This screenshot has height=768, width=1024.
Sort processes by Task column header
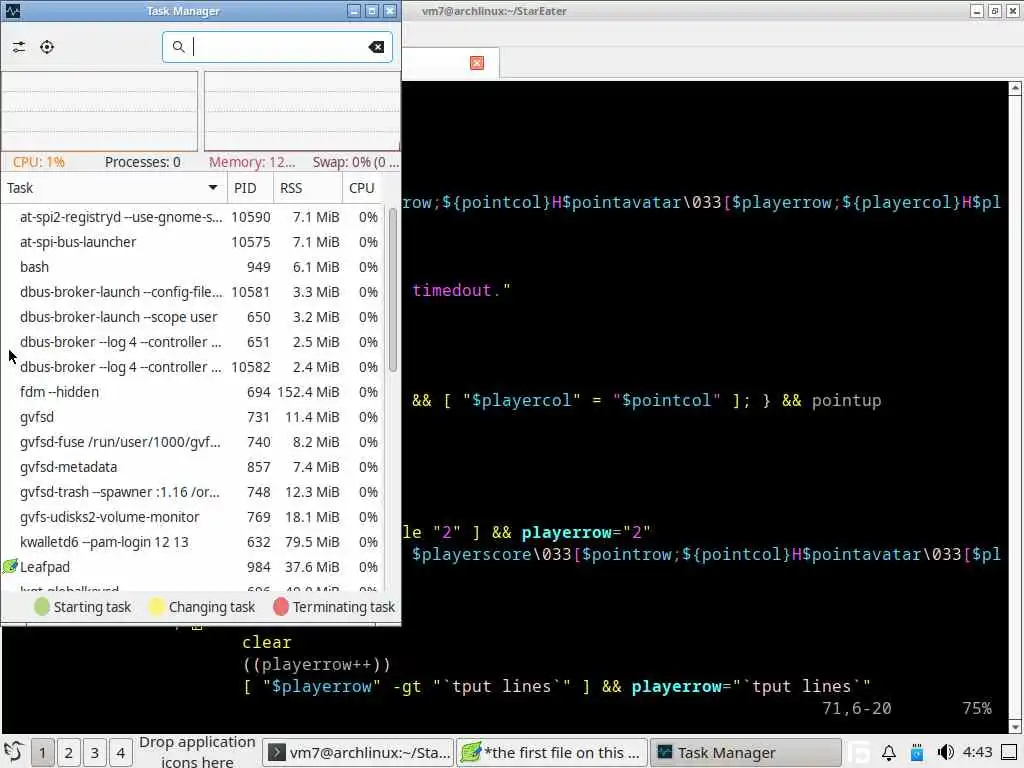(x=114, y=188)
